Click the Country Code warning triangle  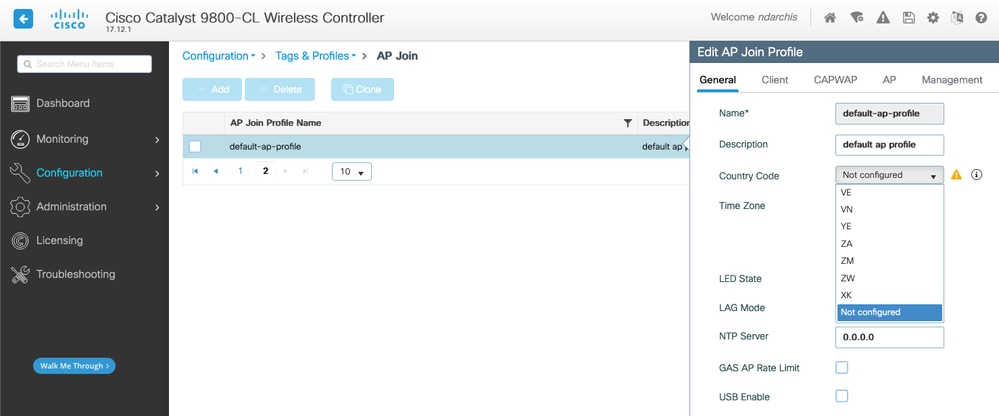pos(956,175)
